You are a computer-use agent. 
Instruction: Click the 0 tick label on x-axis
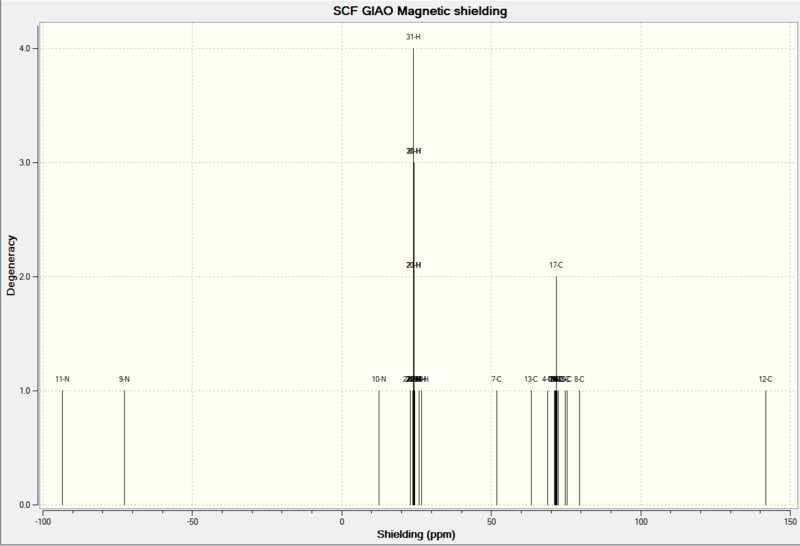(342, 522)
